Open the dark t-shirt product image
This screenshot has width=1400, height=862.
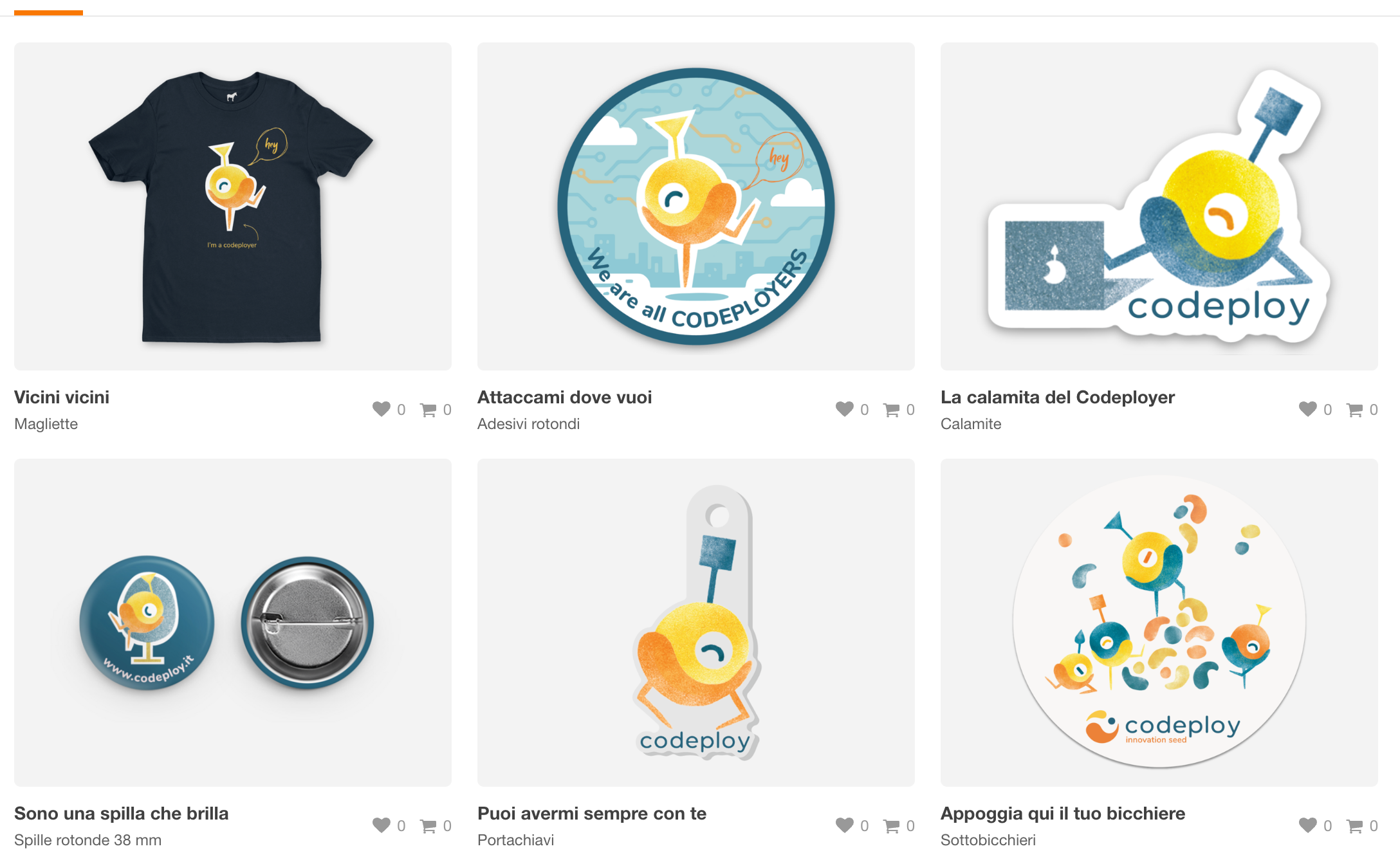(233, 206)
